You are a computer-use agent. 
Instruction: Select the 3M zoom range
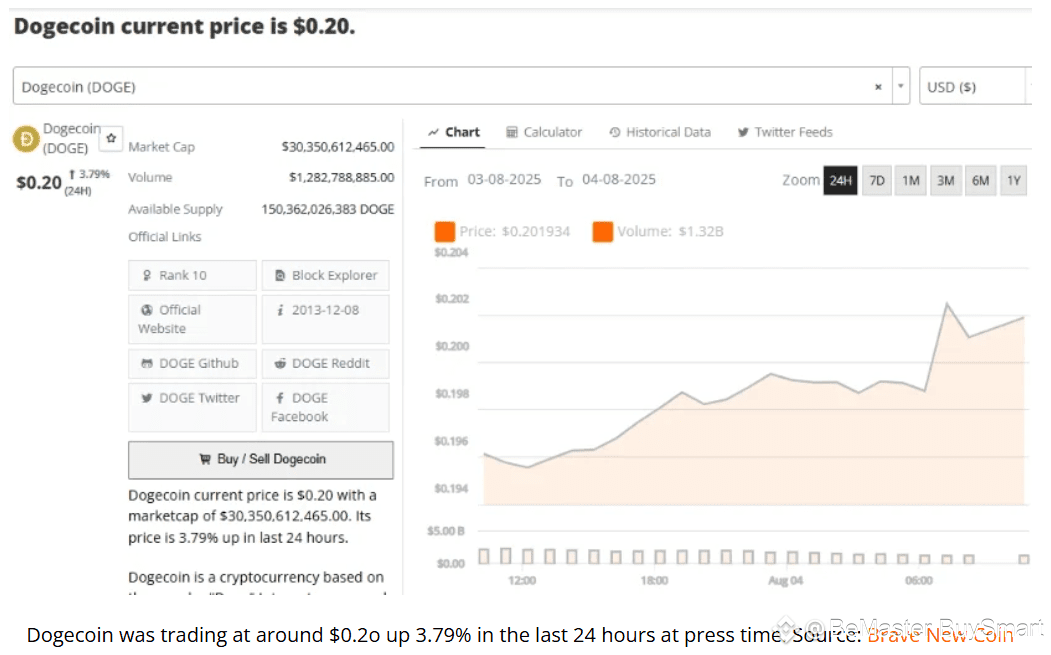tap(945, 180)
